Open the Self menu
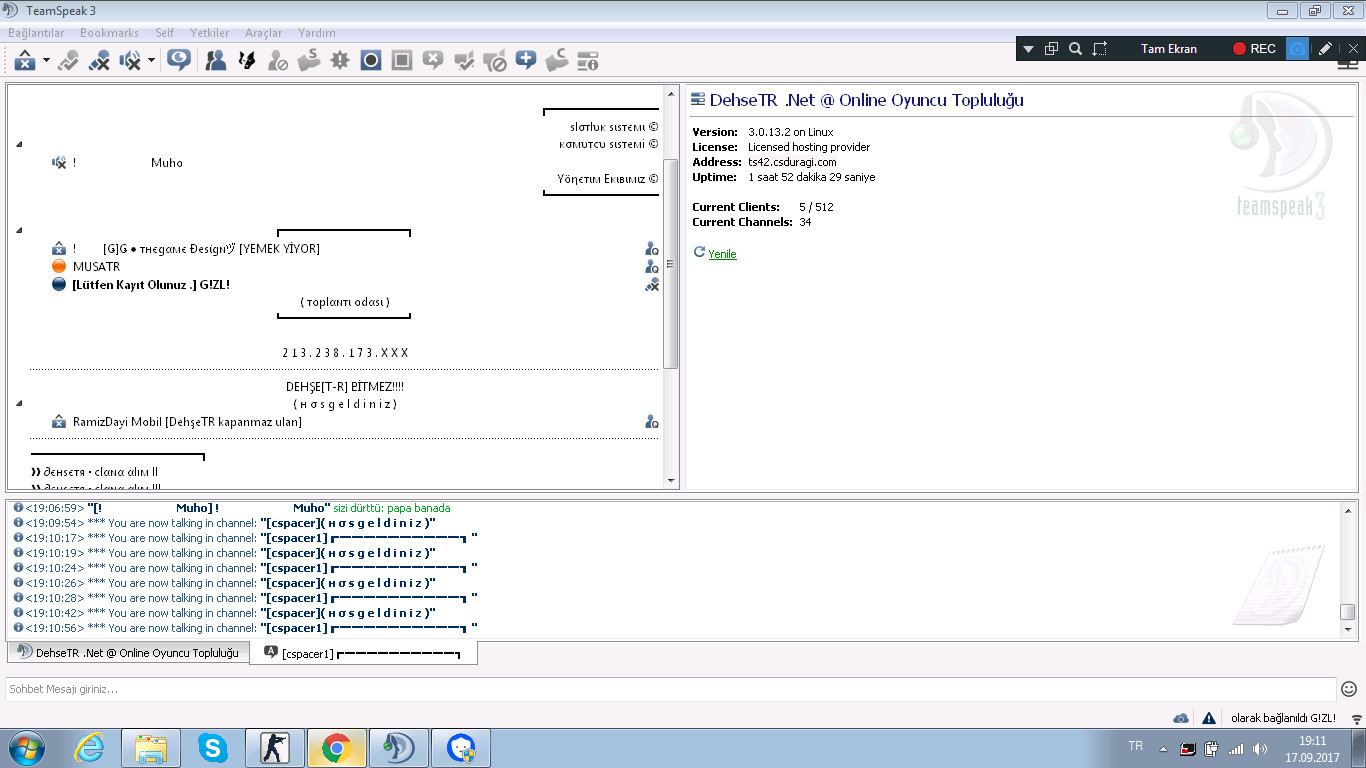This screenshot has width=1366, height=768. pos(165,33)
